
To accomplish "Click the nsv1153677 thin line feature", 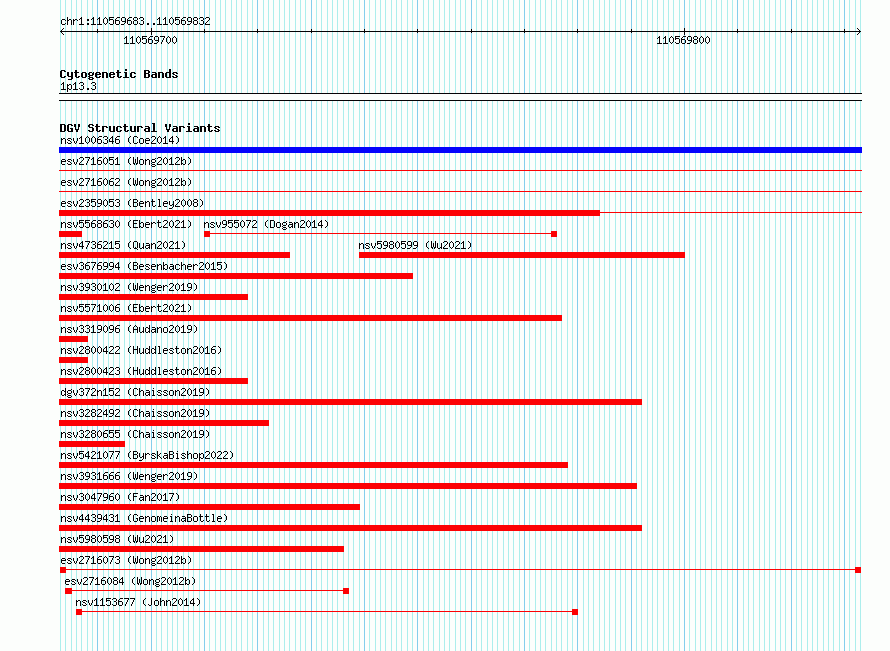I will [x=327, y=612].
